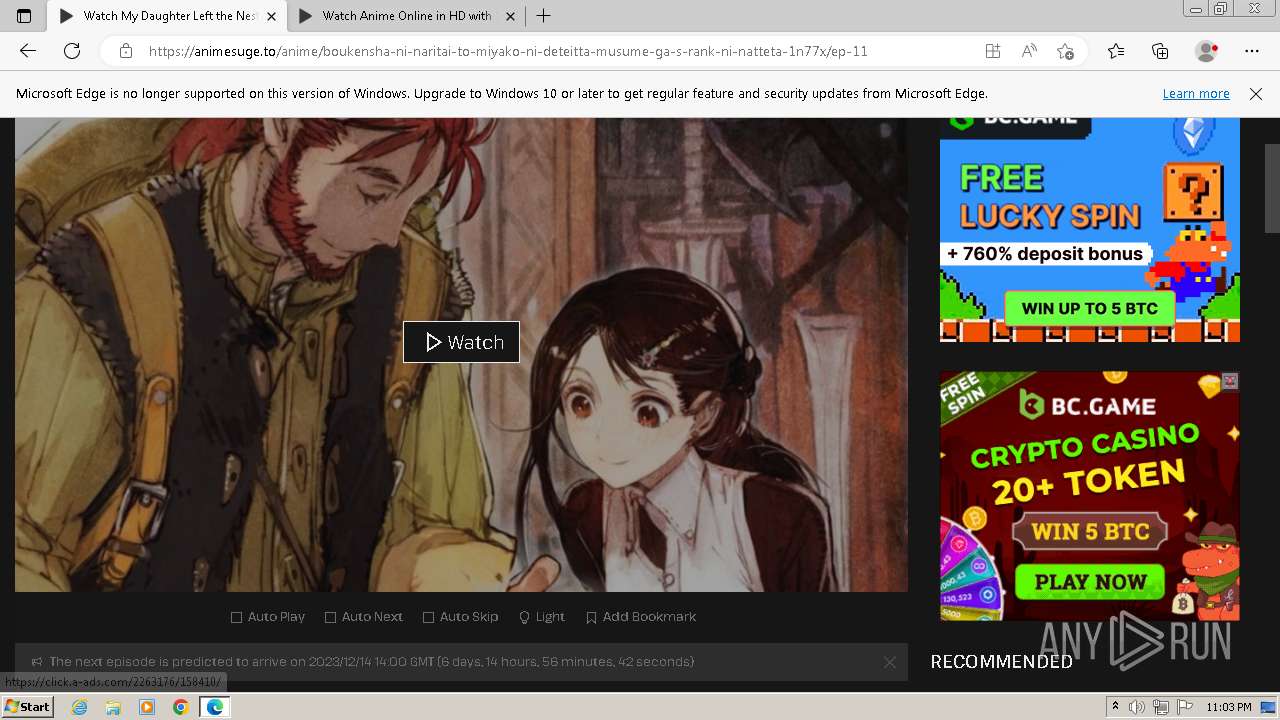Launch Google Chrome from taskbar
1280x720 pixels.
click(x=180, y=707)
